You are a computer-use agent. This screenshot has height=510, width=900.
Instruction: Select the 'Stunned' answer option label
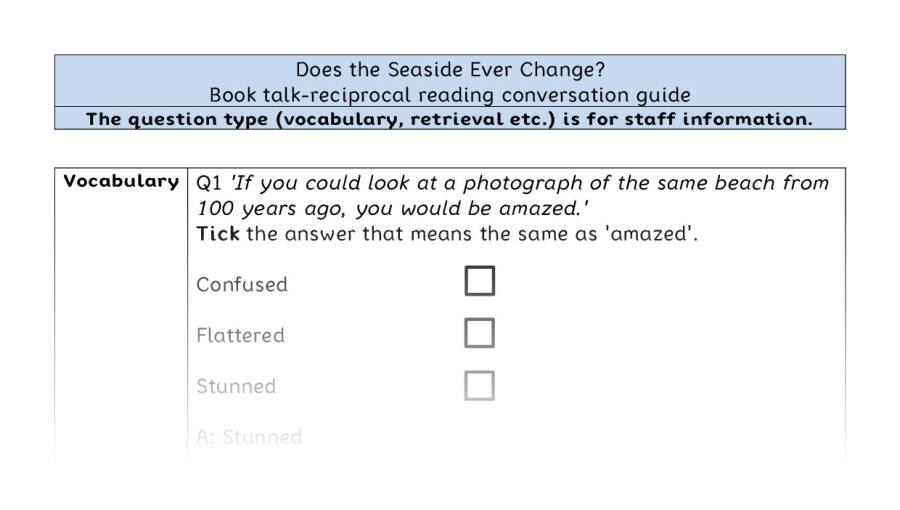click(x=236, y=386)
